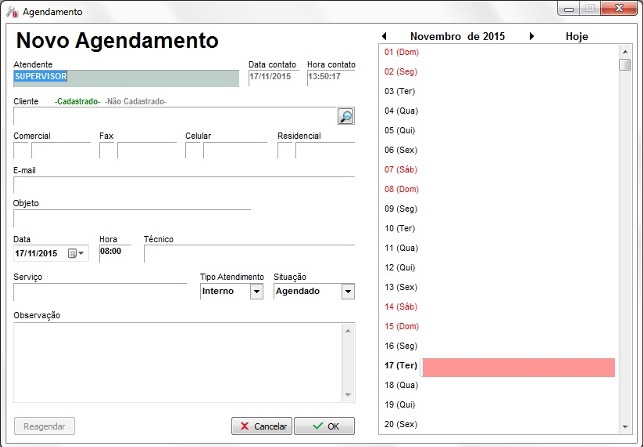Image resolution: width=643 pixels, height=447 pixels.
Task: Go to next month arrow
Action: tap(531, 36)
